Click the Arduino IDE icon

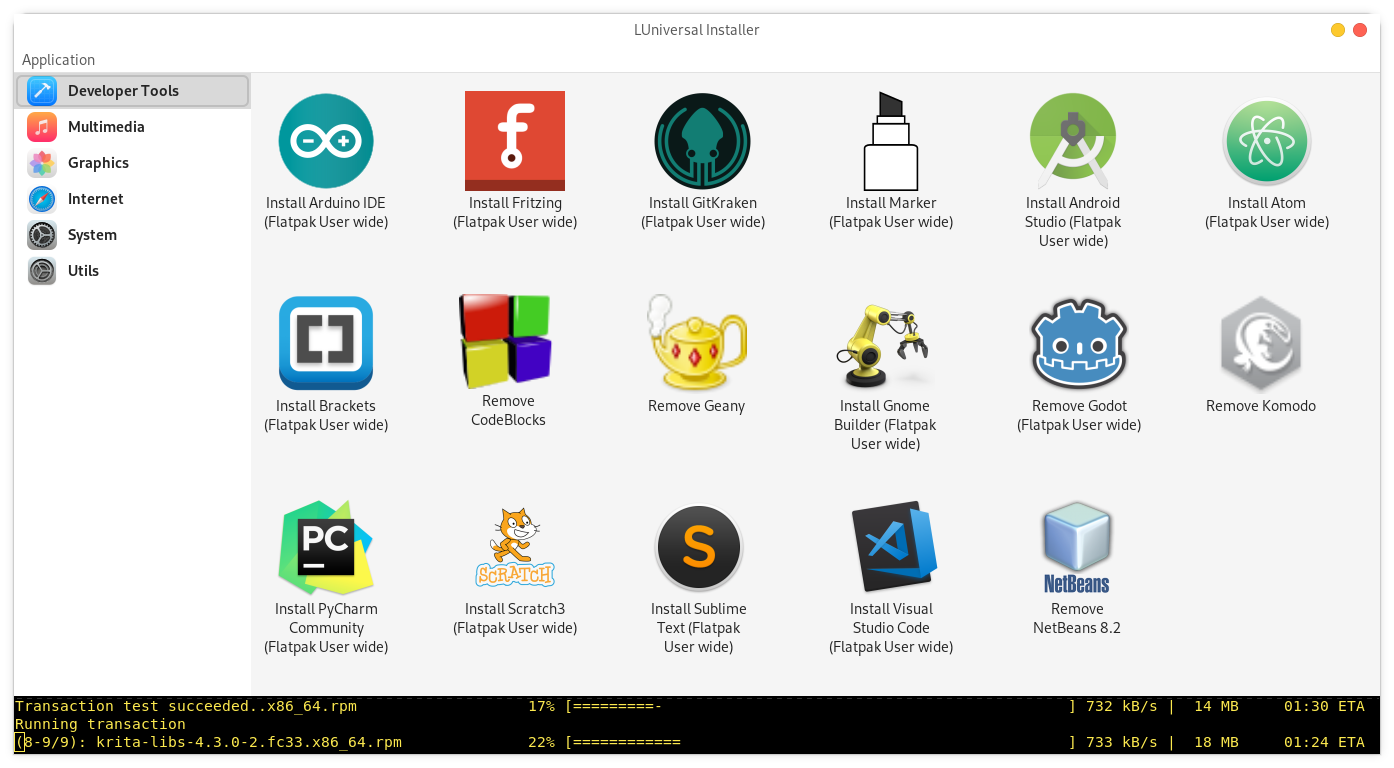point(326,141)
